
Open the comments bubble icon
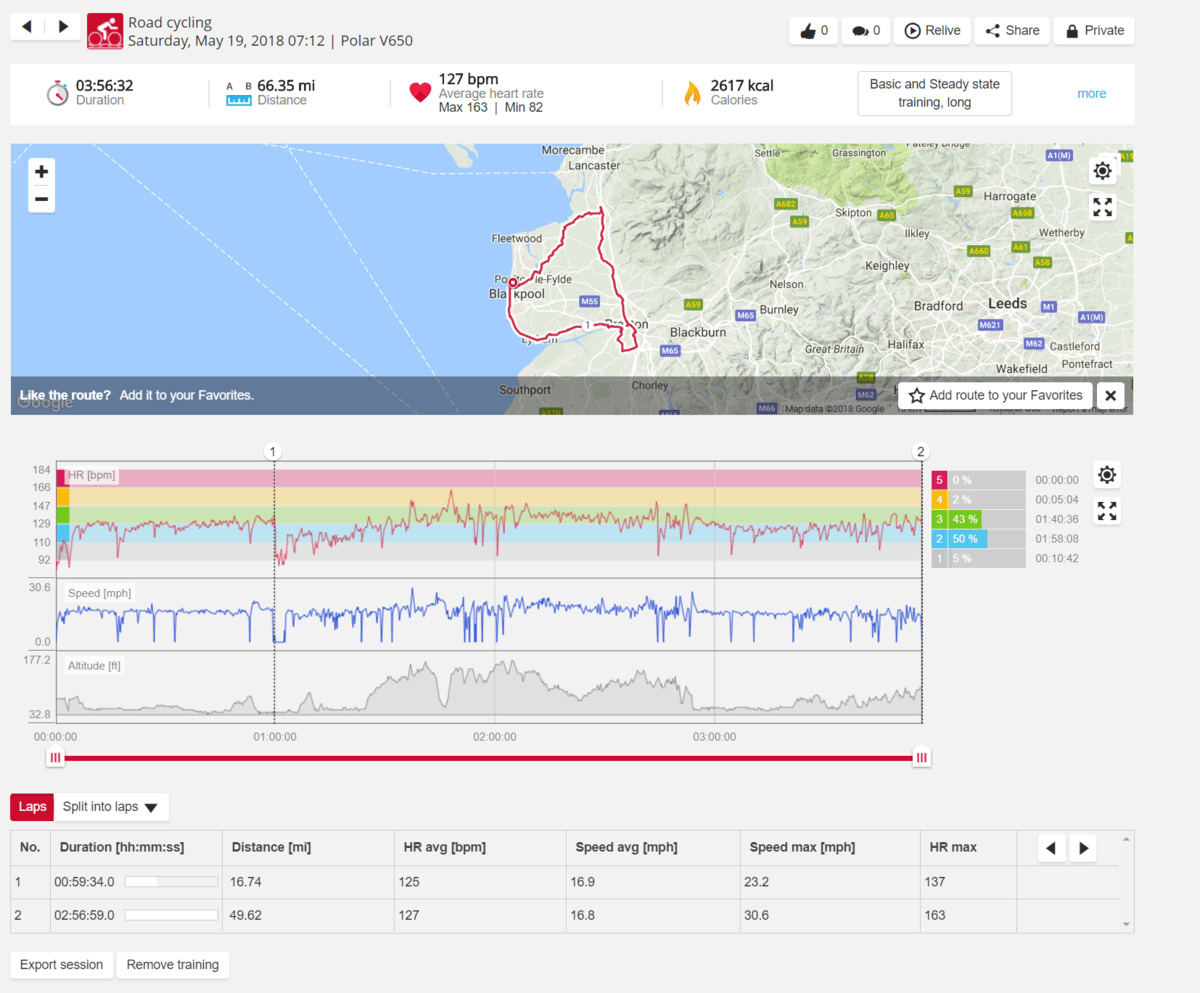pos(866,31)
